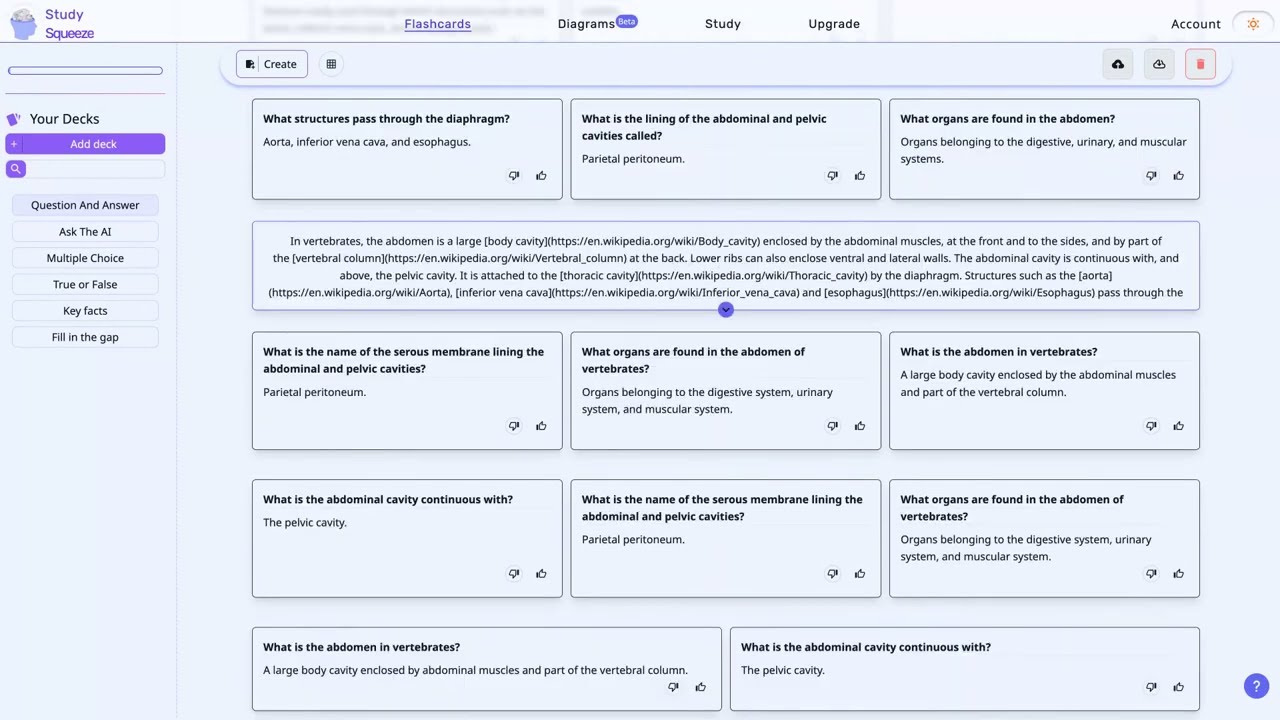Click the deck search input field
Screen dimensions: 1280x720
(95, 169)
